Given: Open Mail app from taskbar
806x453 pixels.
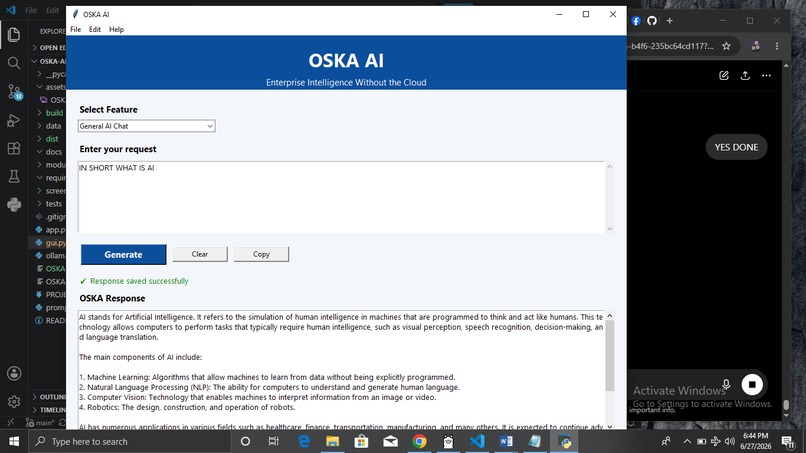Looking at the screenshot, I should click(x=390, y=441).
